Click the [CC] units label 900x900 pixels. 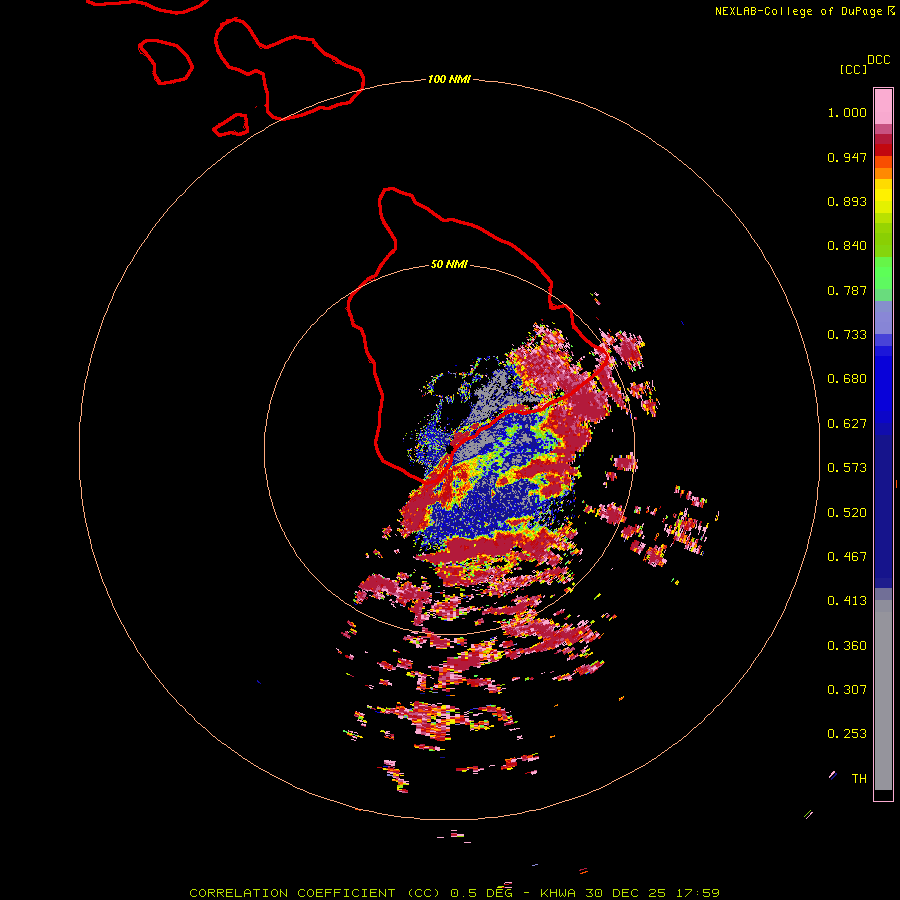pos(853,69)
